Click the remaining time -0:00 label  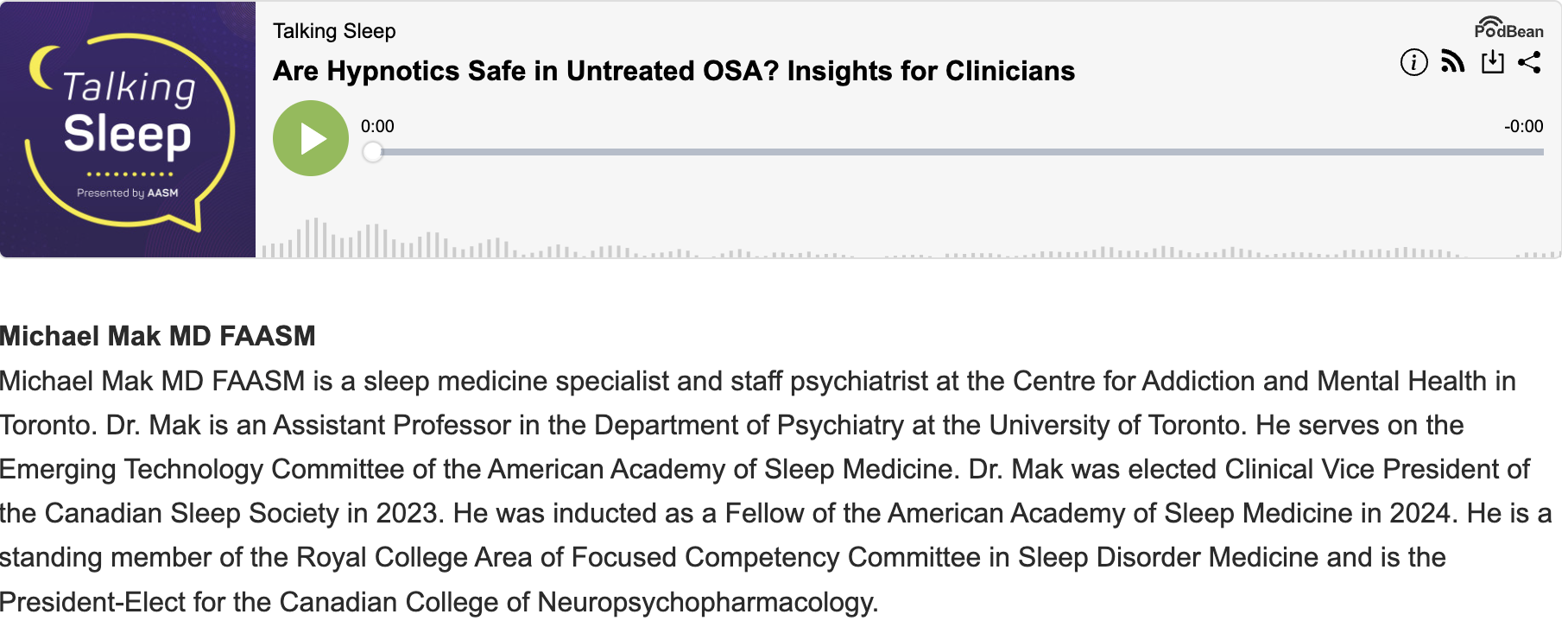point(1523,126)
